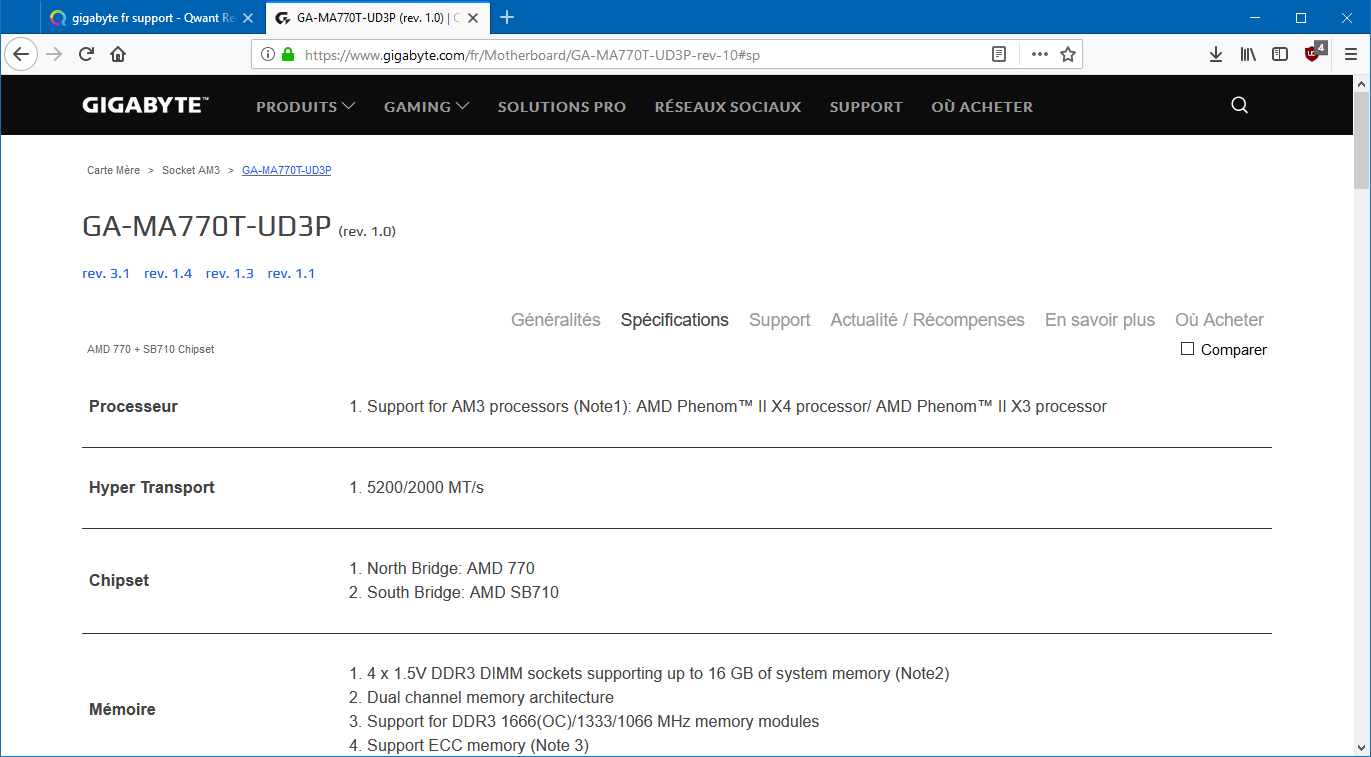Open the downloads panel
Screen dimensions: 1371x757
pyautogui.click(x=1216, y=55)
